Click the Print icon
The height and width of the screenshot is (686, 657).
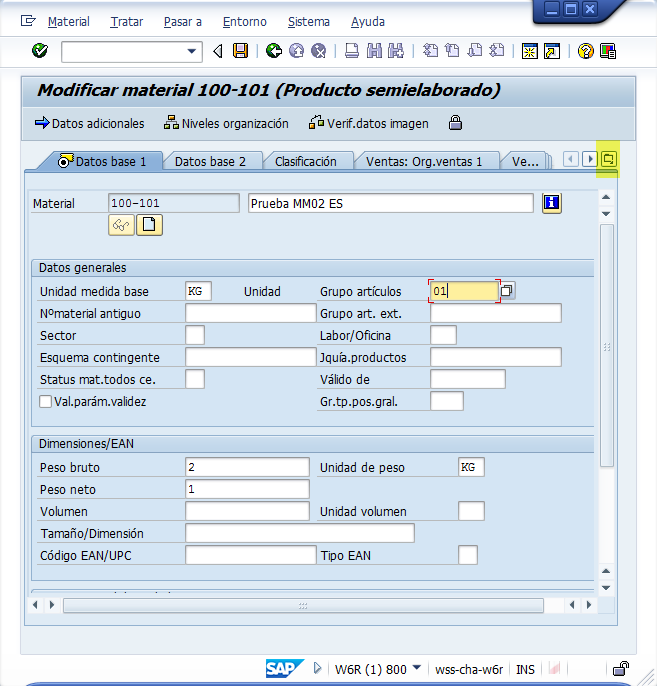point(352,51)
